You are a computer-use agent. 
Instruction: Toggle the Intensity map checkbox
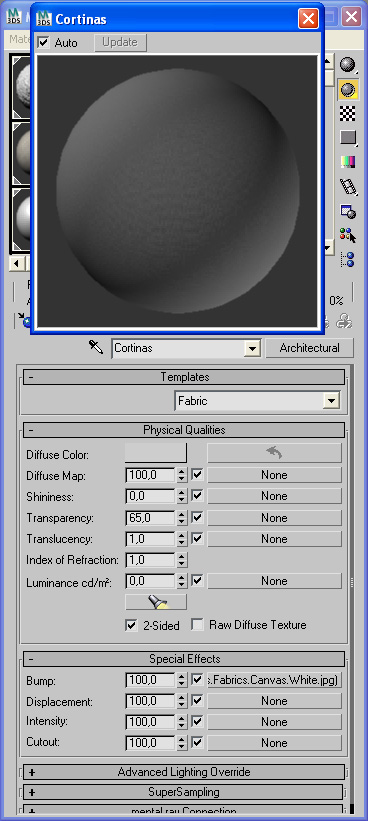[x=197, y=722]
